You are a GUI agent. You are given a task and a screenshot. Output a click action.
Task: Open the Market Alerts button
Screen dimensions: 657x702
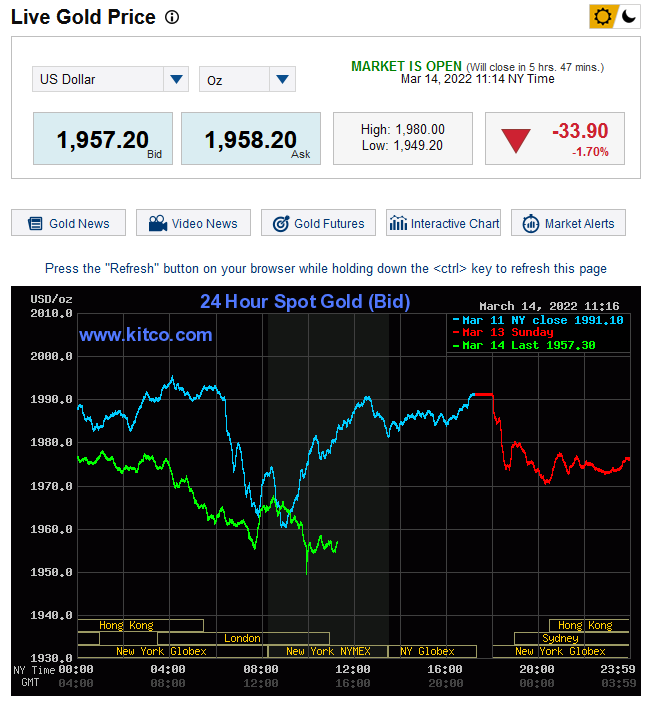pos(568,223)
